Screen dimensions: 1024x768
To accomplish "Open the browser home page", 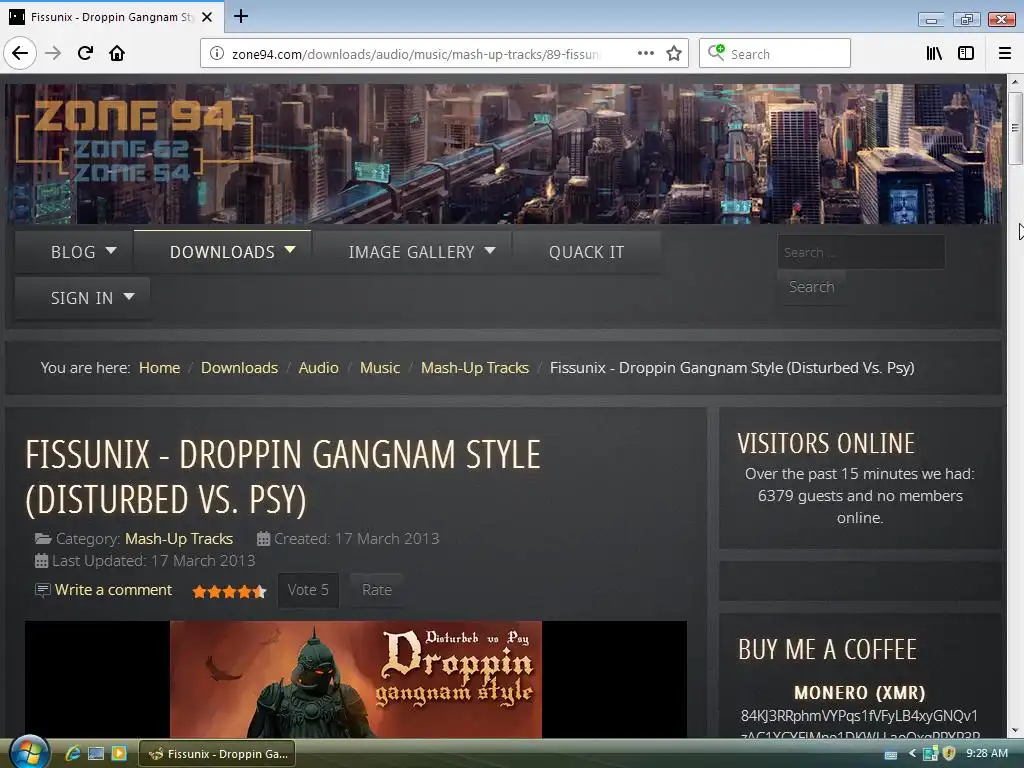I will tap(117, 53).
